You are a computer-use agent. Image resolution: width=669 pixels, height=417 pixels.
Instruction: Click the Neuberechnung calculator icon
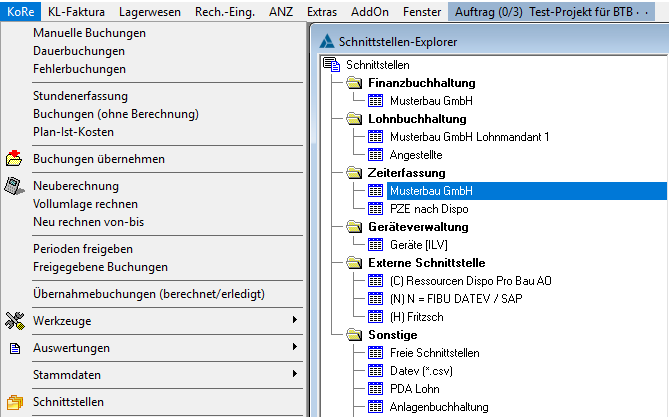pos(14,186)
